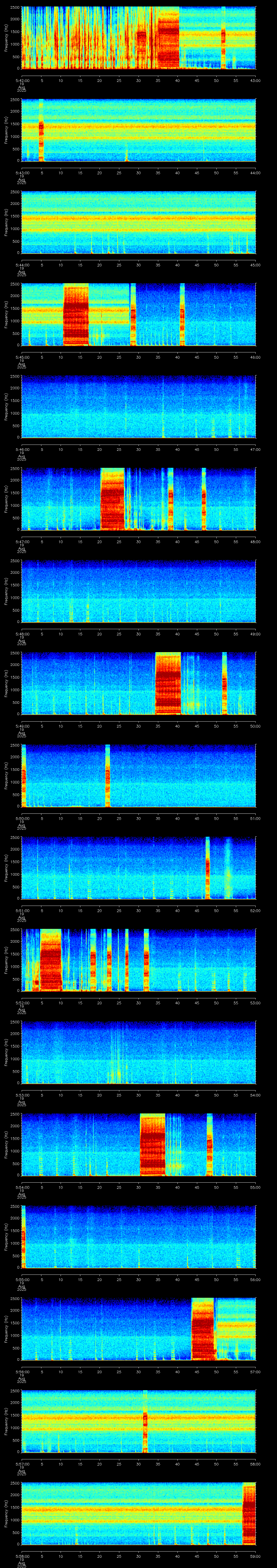
Task: Click the red burst at the end of the 5:58:00 spectrogram
Action: pos(249,1514)
